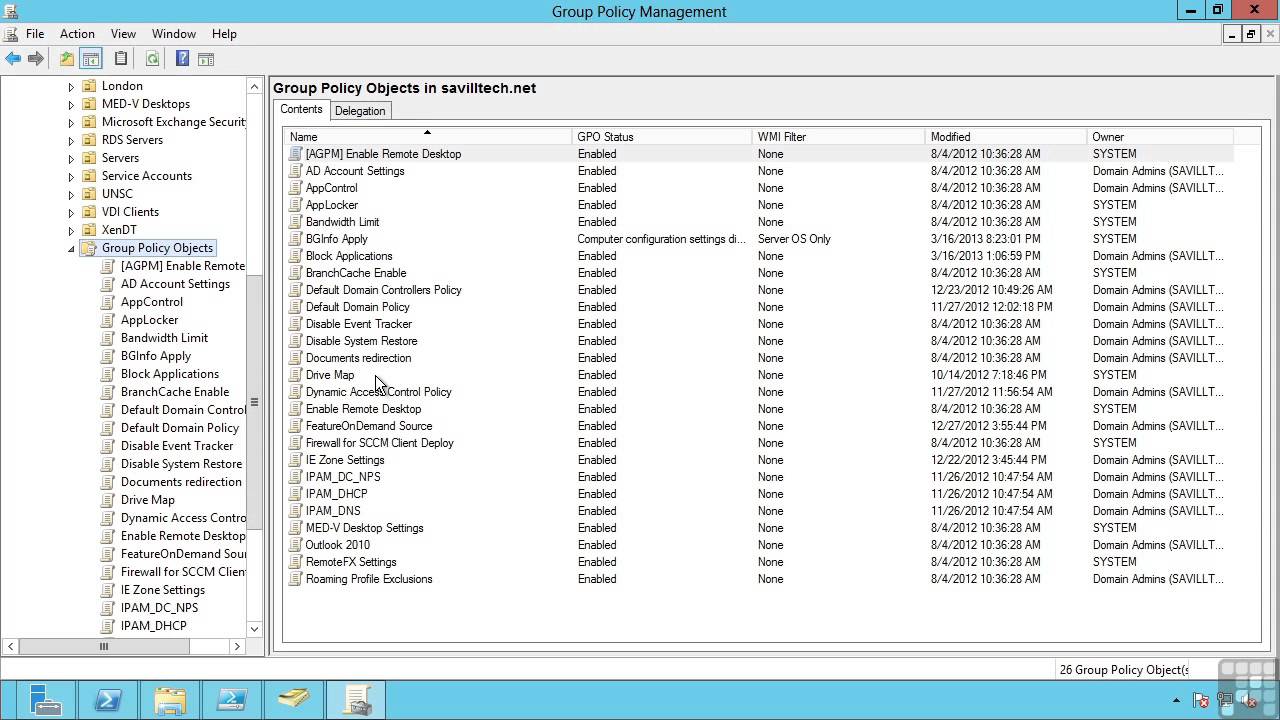Sort list by the Name column header

coord(427,137)
